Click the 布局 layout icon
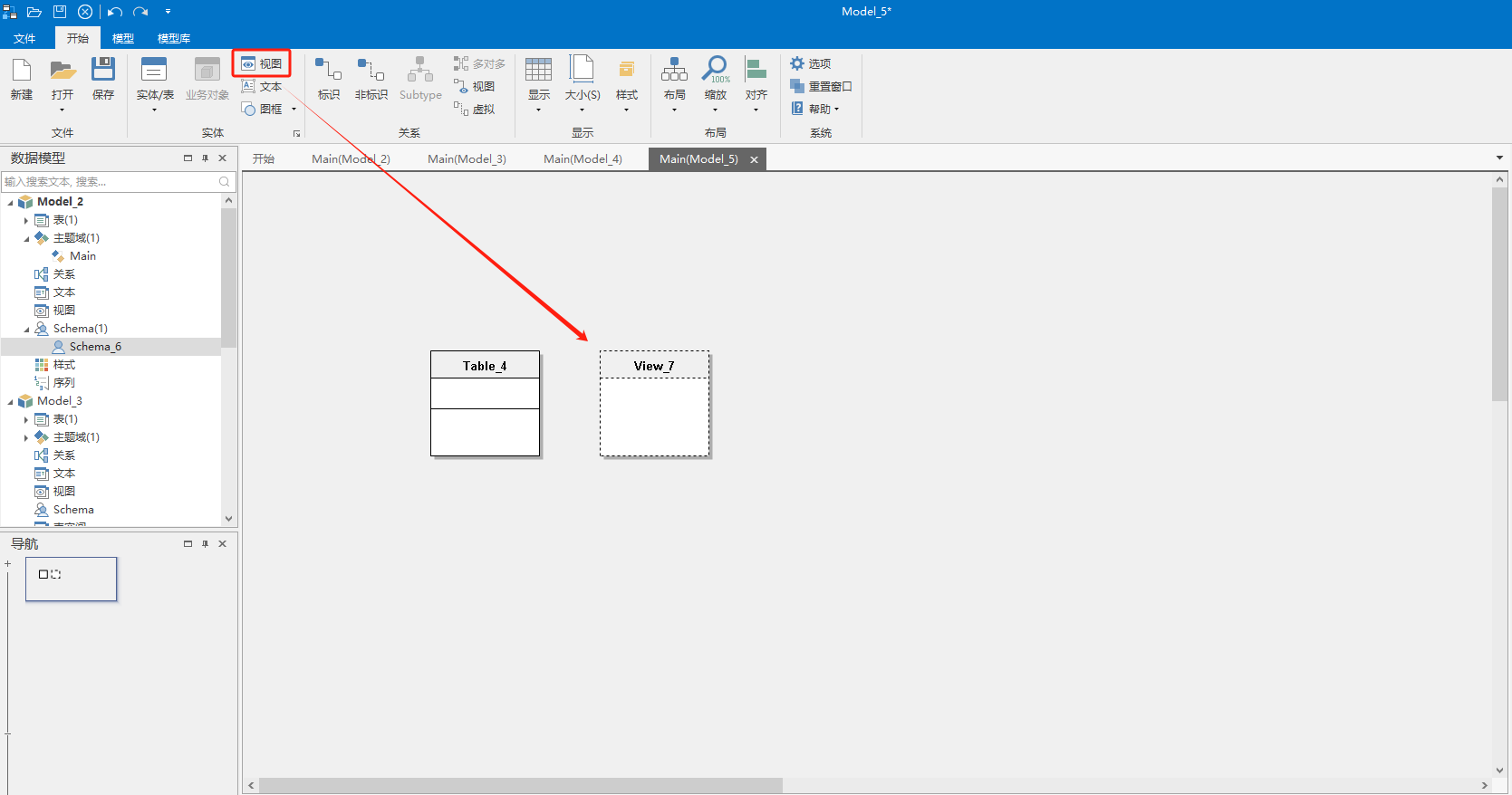This screenshot has height=795, width=1512. [674, 70]
